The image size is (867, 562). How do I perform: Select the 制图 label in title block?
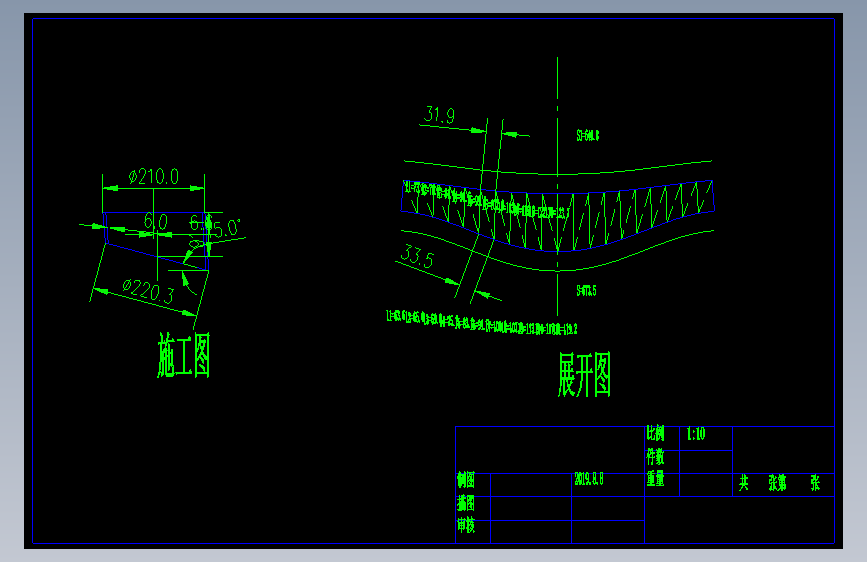tap(466, 480)
